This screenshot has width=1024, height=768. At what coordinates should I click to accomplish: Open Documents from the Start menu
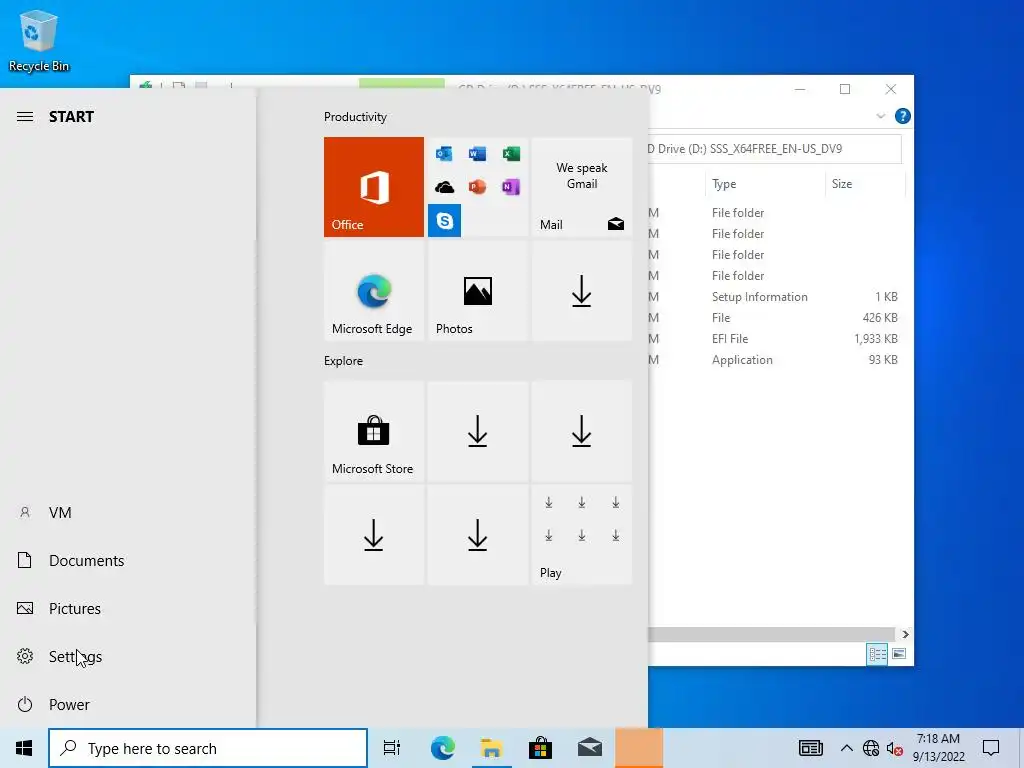tap(127, 560)
